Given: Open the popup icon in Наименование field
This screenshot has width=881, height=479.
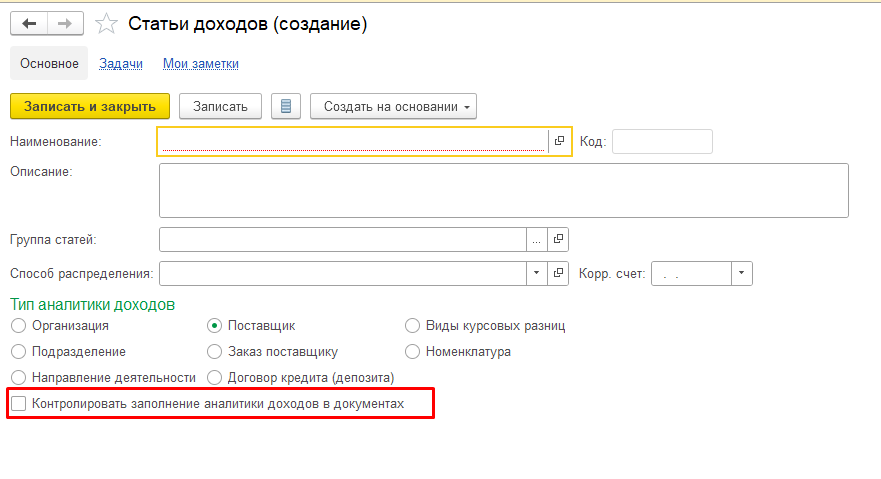Looking at the screenshot, I should (559, 141).
